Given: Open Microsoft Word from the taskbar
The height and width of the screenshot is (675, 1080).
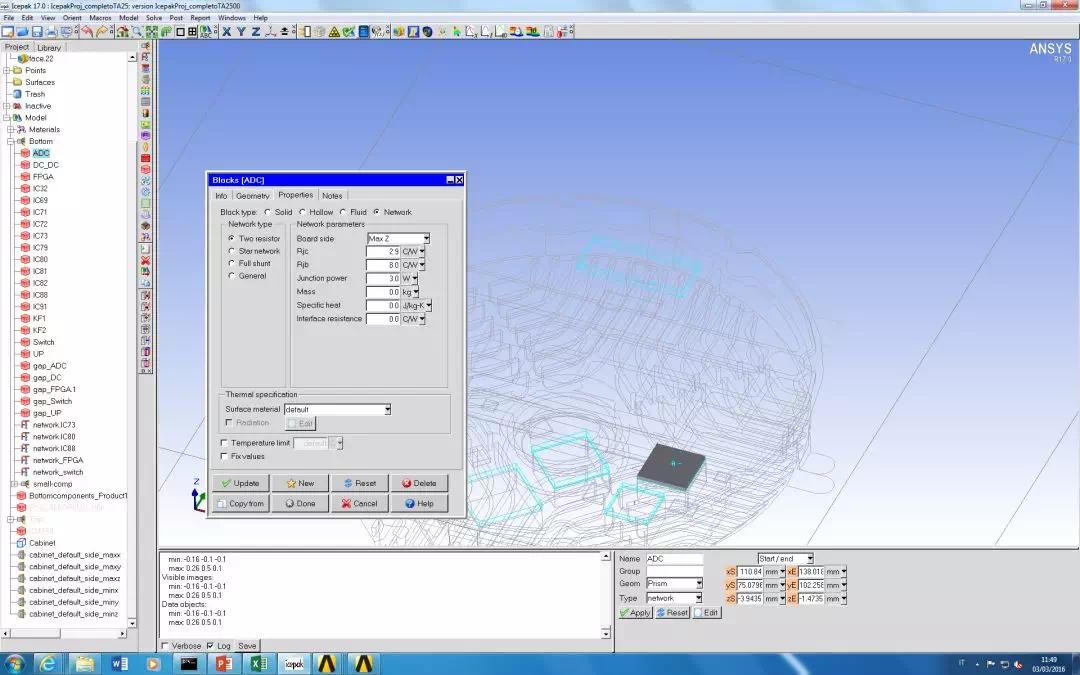Looking at the screenshot, I should tap(119, 664).
